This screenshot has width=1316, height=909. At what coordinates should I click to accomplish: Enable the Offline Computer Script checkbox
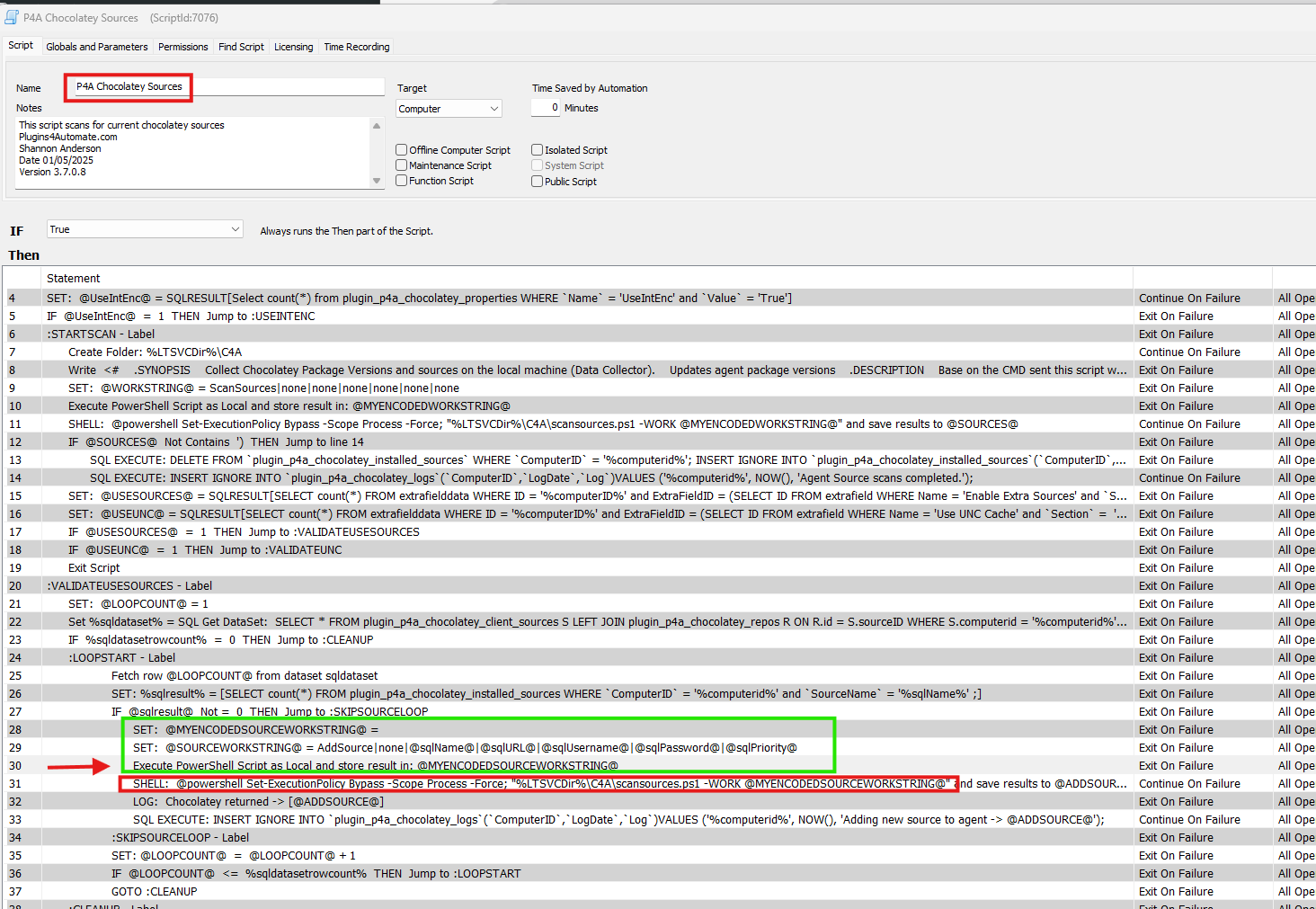402,150
